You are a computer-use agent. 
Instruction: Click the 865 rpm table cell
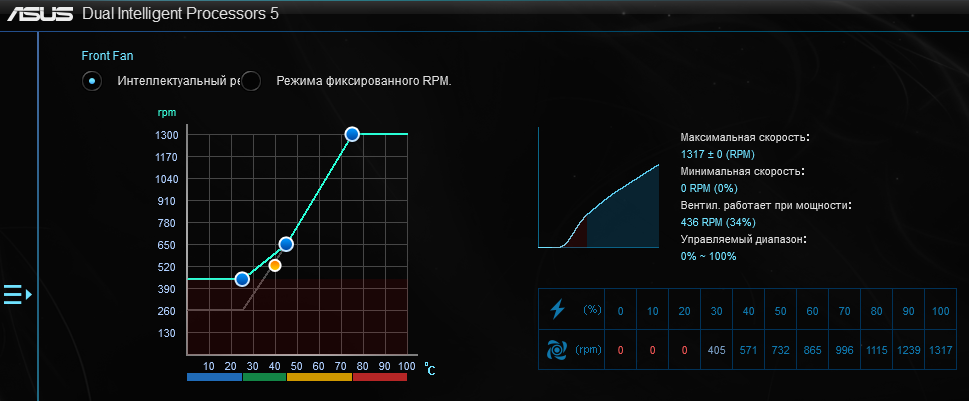[x=813, y=350]
